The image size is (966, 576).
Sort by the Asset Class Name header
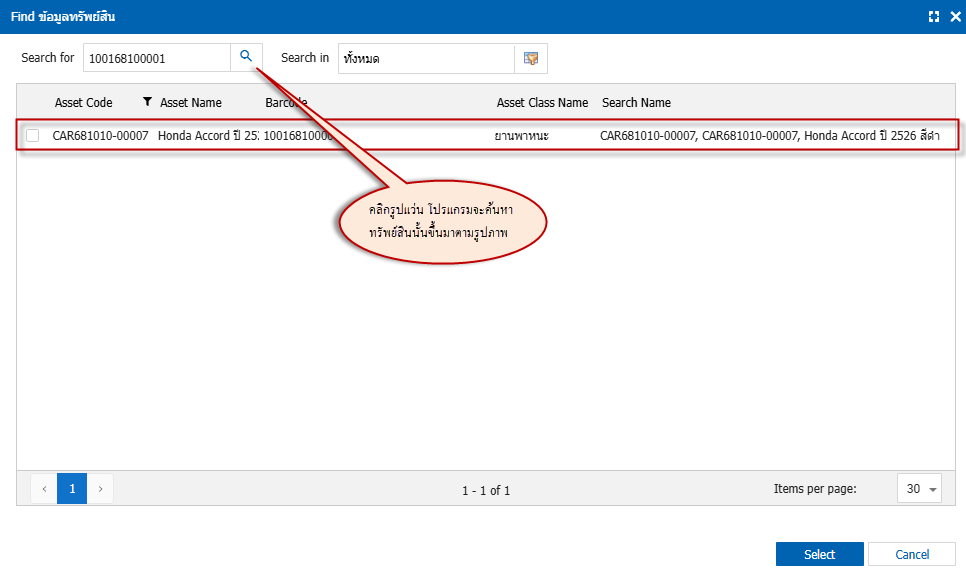[x=542, y=103]
